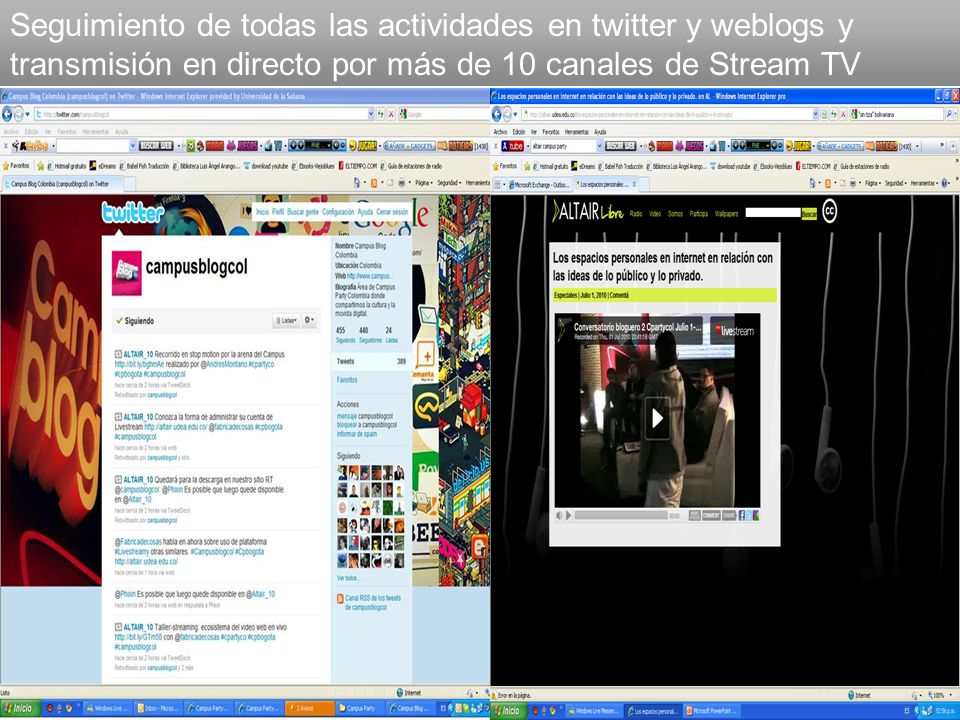Click Radio in Altair navigation menu

click(636, 214)
